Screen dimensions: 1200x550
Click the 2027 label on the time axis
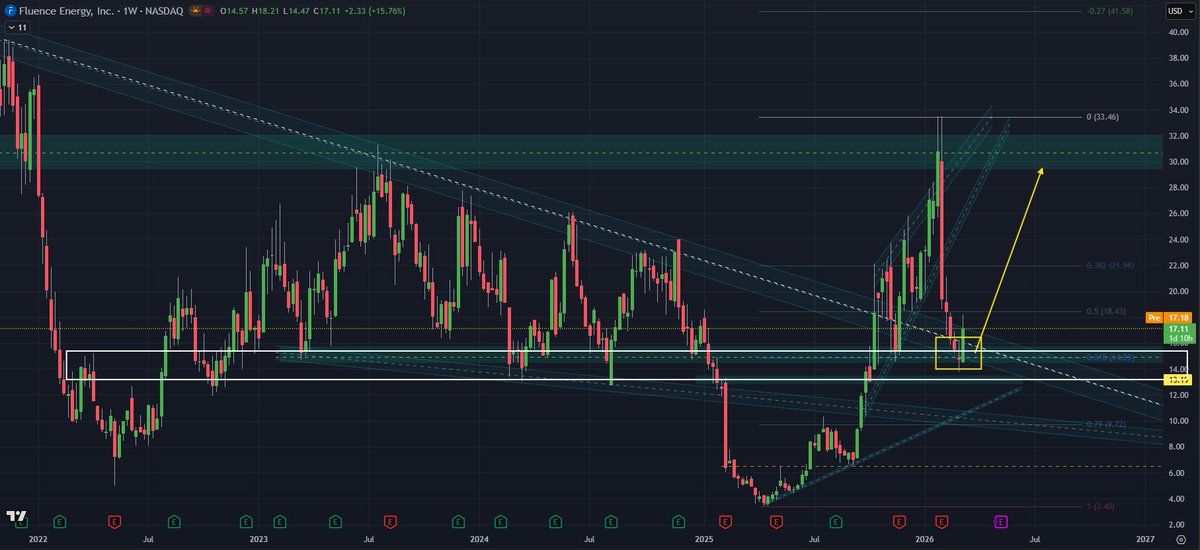coord(1146,538)
